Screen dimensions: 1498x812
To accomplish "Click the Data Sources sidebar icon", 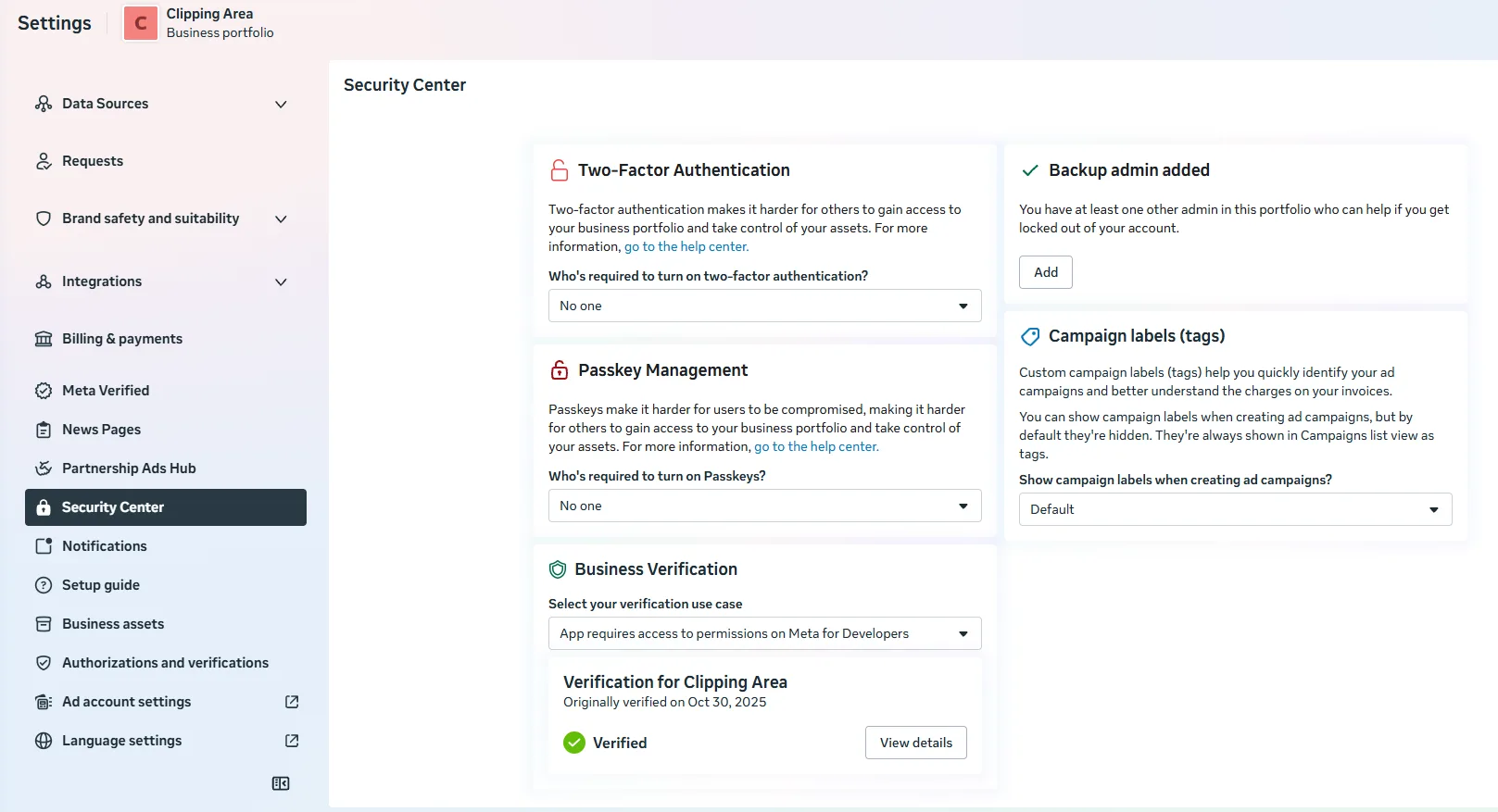I will 44,104.
